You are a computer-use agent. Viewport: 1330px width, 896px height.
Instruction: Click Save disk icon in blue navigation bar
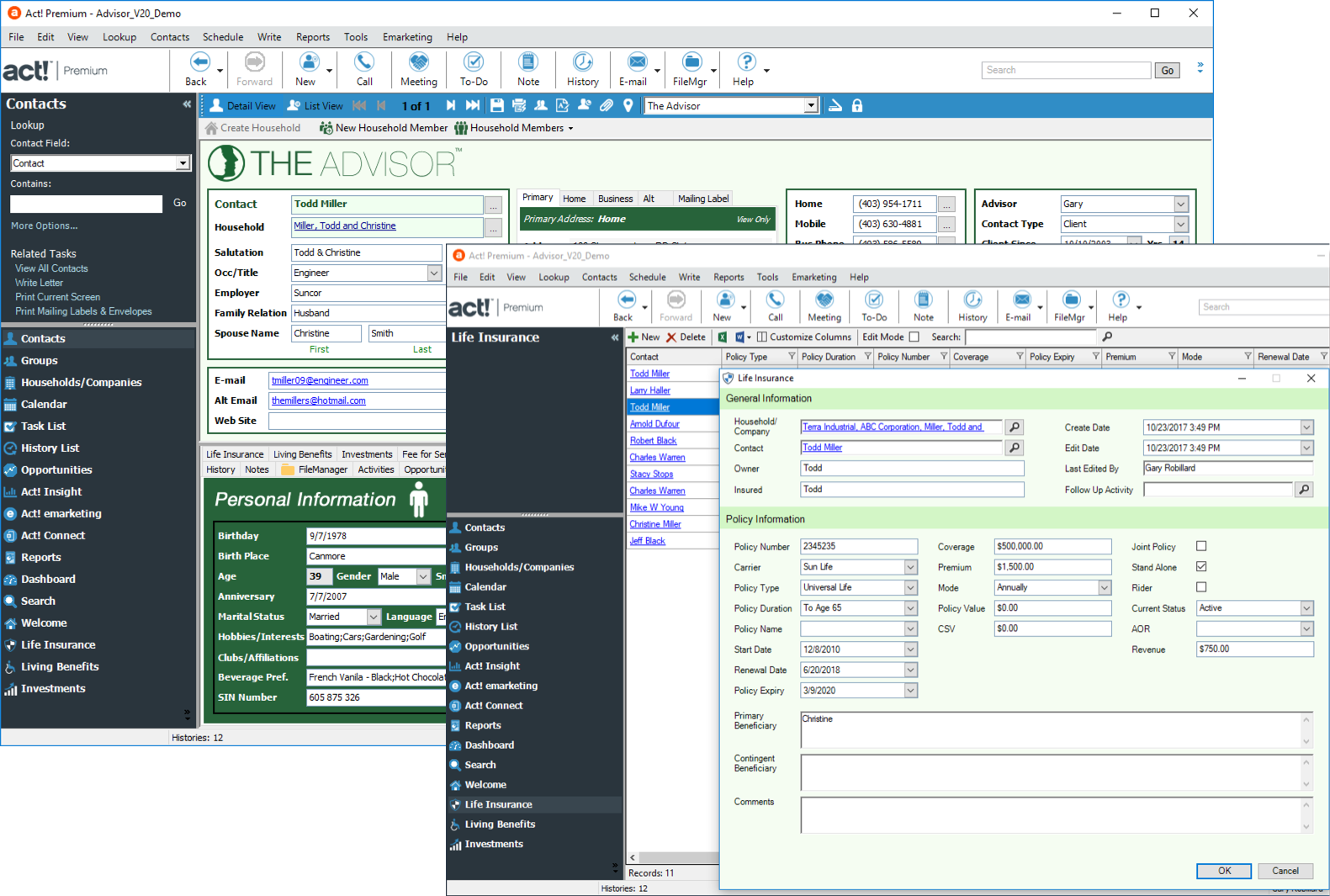pyautogui.click(x=497, y=105)
